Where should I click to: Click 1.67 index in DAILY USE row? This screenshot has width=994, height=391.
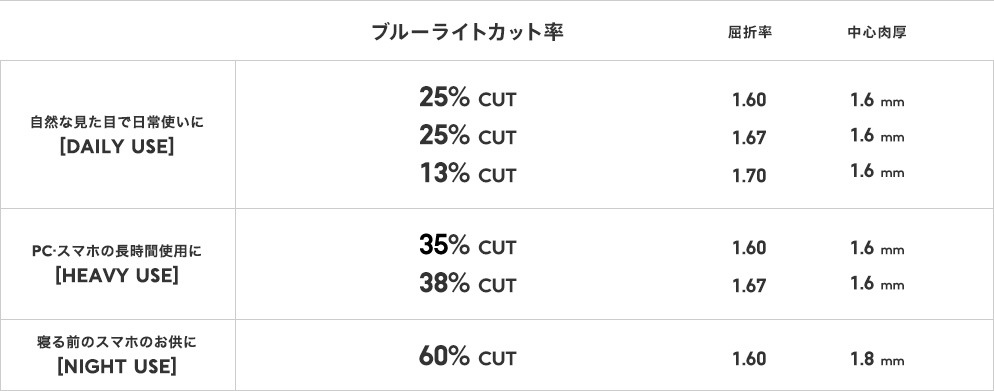pyautogui.click(x=749, y=138)
